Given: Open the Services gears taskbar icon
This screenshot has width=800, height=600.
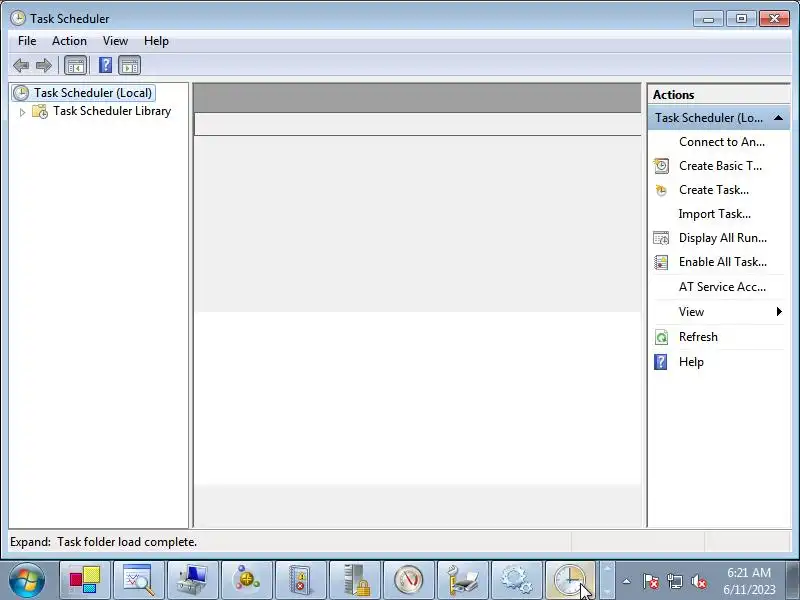Looking at the screenshot, I should pos(516,581).
